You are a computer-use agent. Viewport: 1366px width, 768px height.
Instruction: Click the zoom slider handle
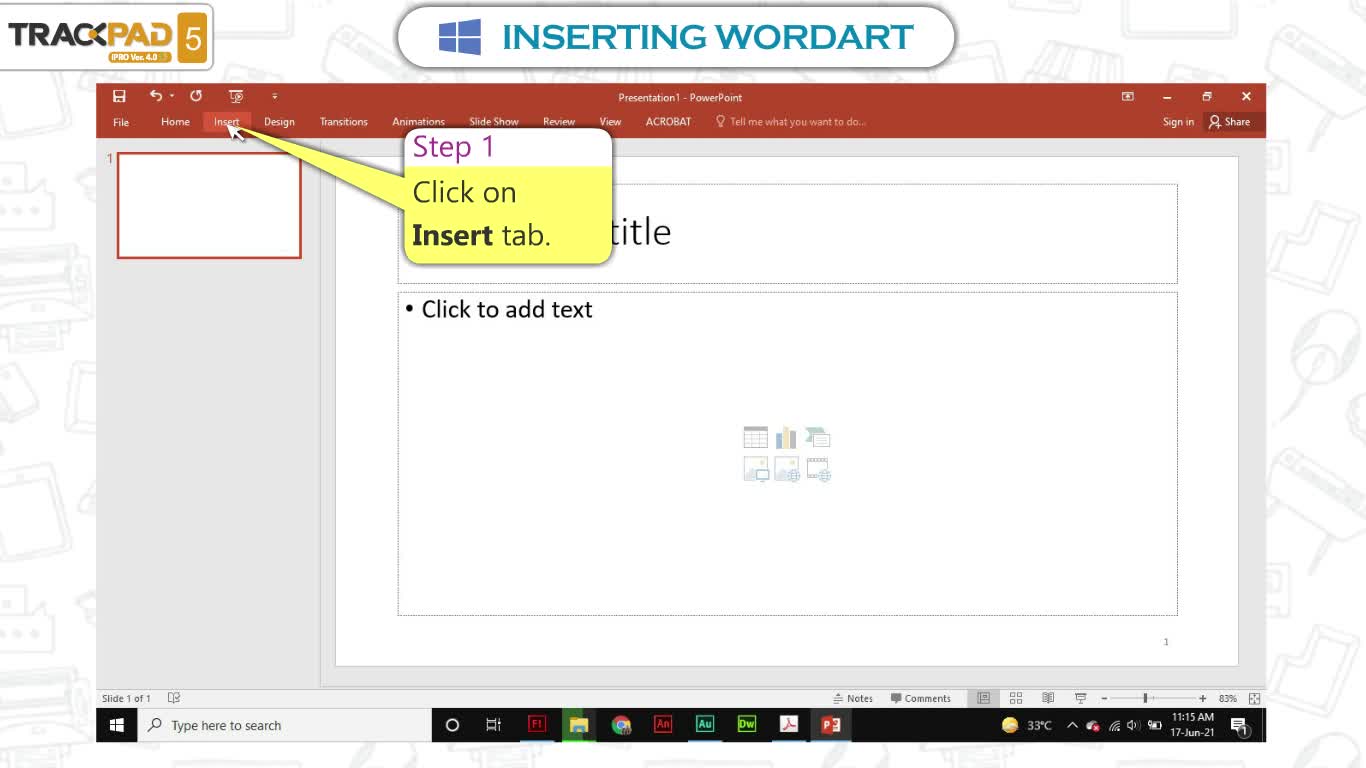pyautogui.click(x=1146, y=698)
